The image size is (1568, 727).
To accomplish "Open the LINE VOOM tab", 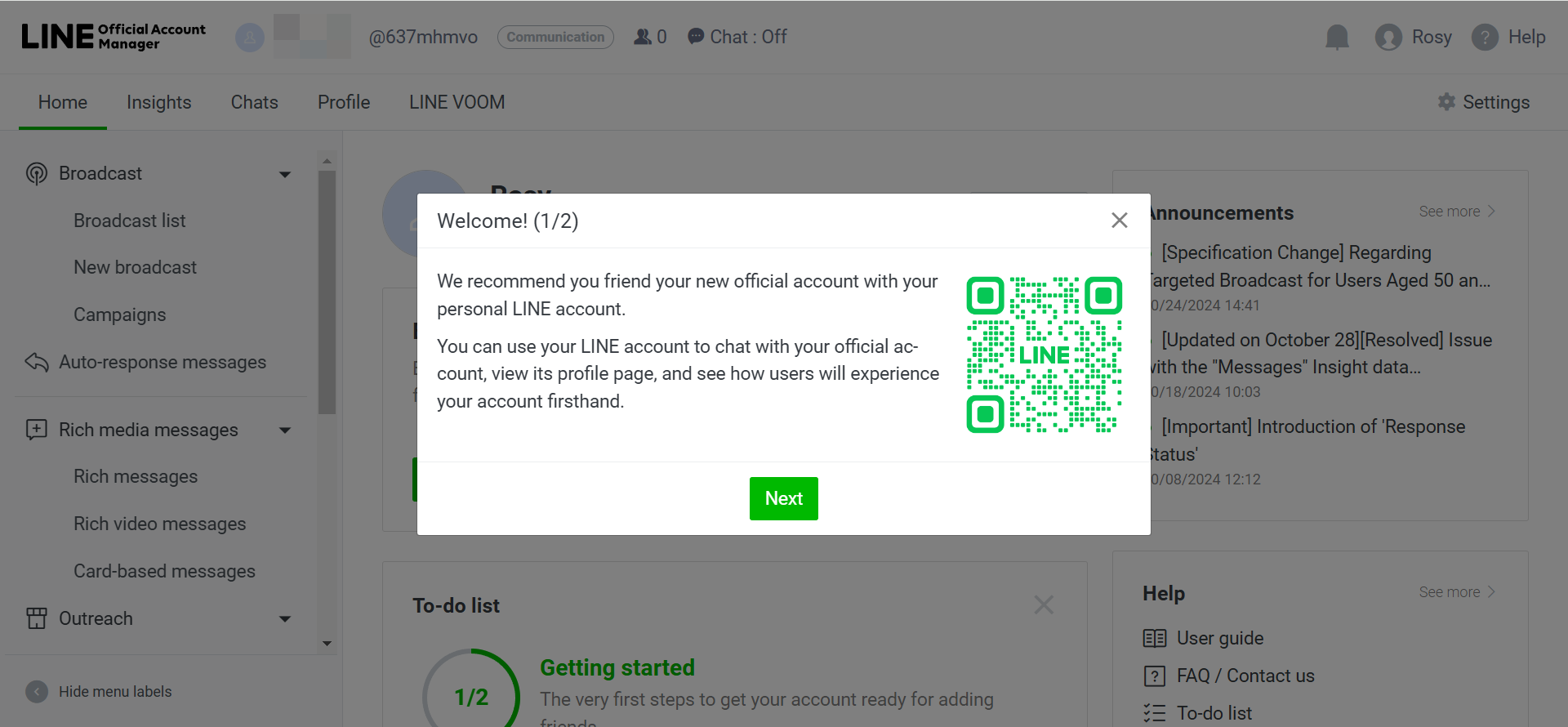I will tap(457, 102).
